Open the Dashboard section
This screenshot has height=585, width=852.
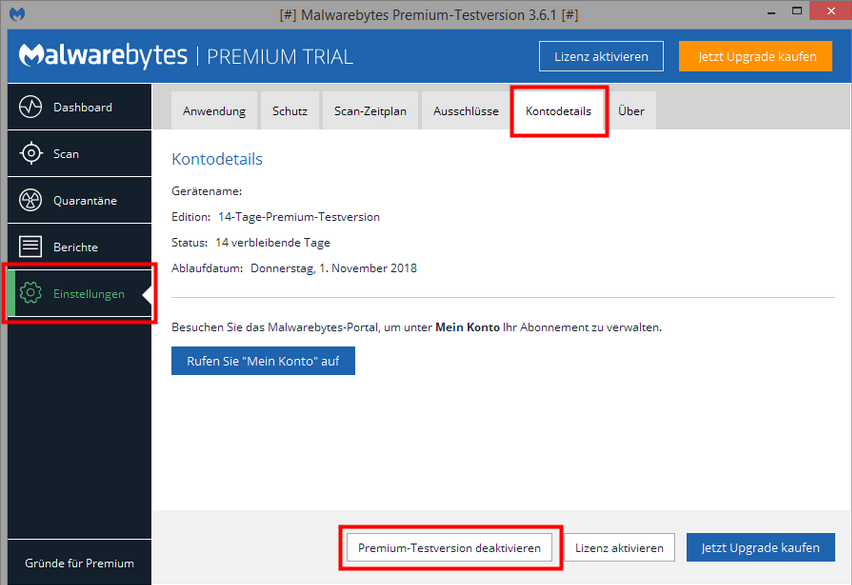coord(79,107)
